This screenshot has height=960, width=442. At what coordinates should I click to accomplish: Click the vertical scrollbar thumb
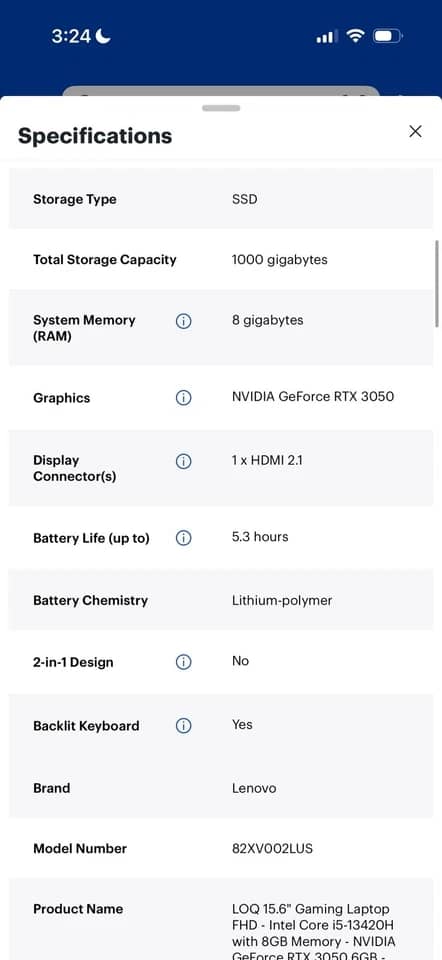pos(437,283)
